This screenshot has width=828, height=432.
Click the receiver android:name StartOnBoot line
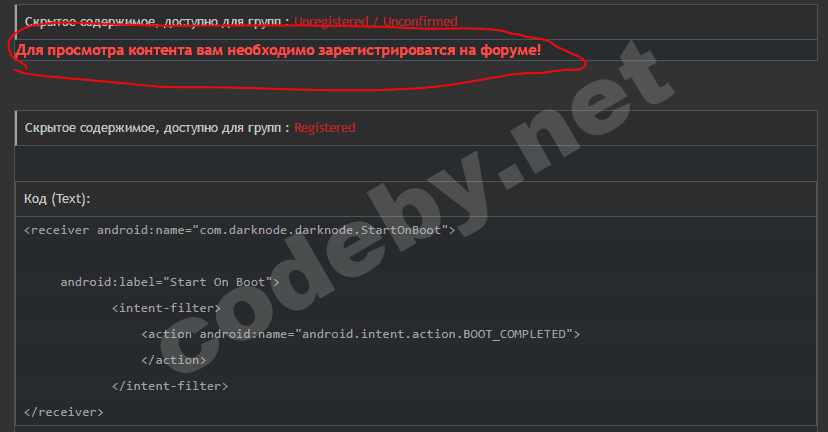click(239, 230)
